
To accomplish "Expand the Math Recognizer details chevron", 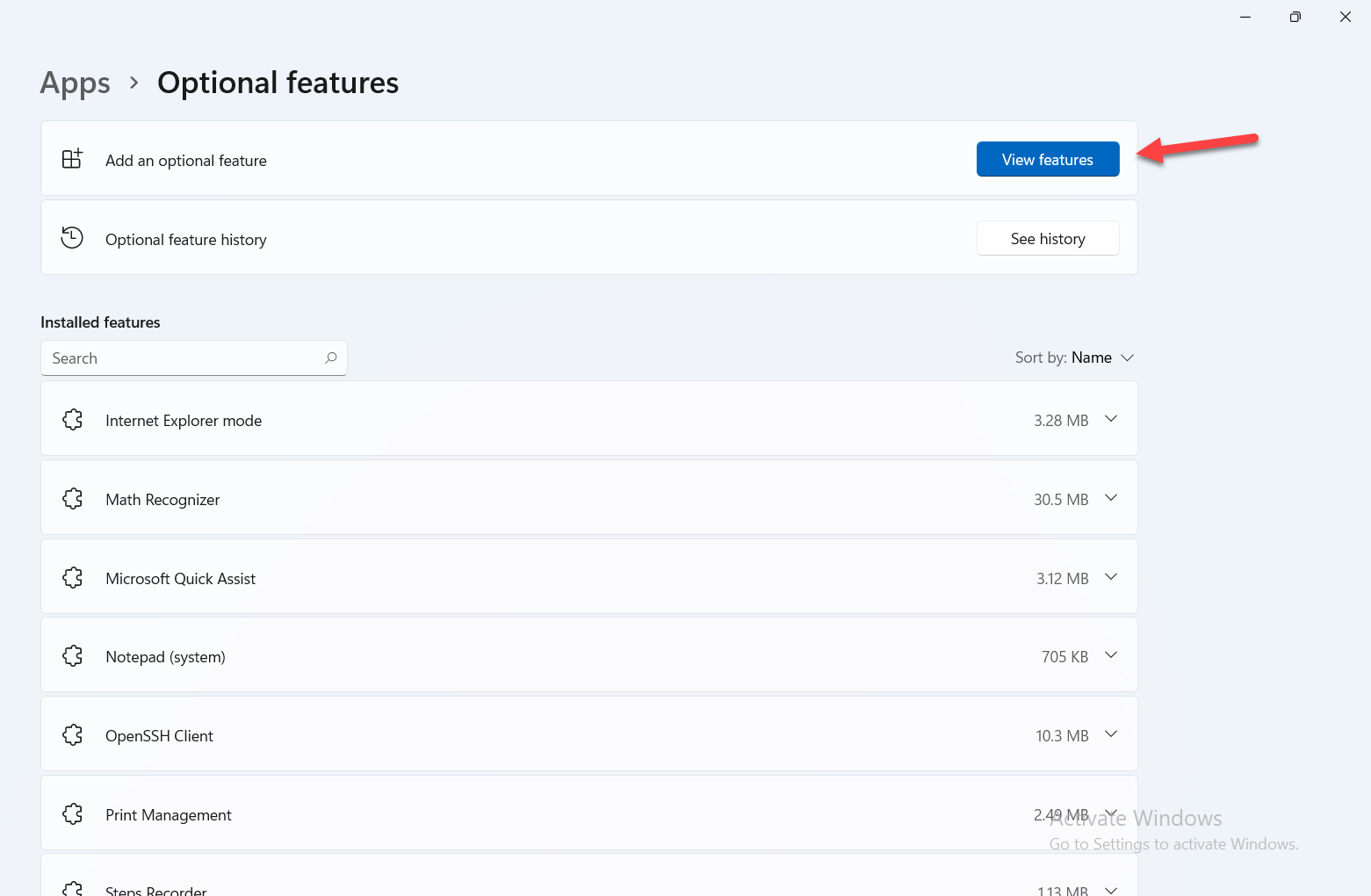I will point(1110,498).
